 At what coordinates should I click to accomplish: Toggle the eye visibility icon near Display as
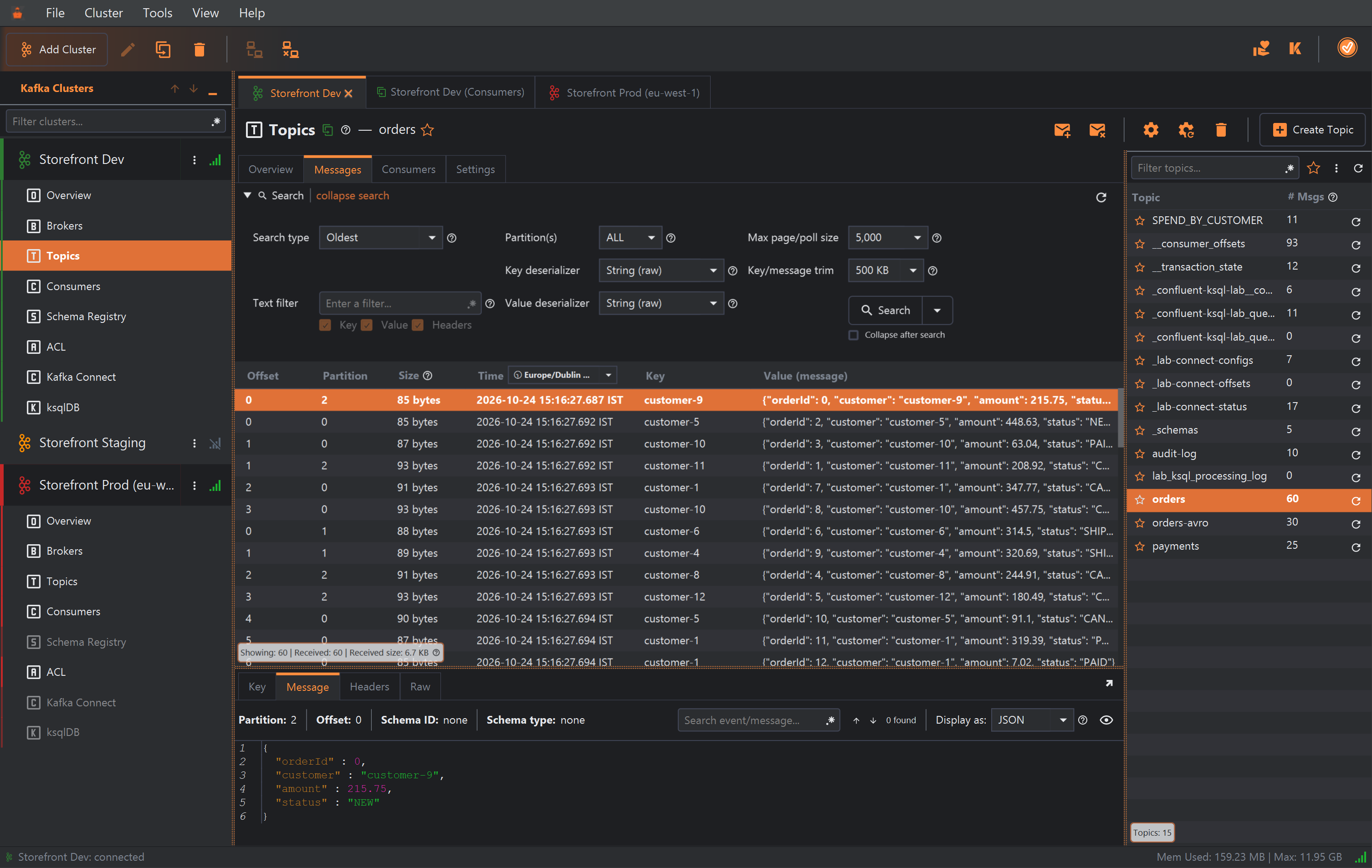tap(1106, 720)
